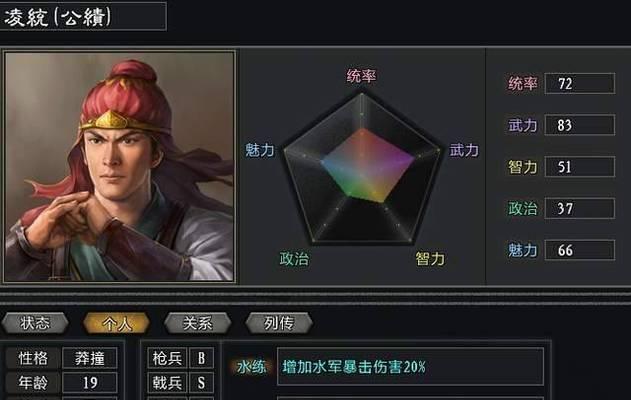Click the rainbow pentagon stat chart
Screen dimensions: 631x400
362,169
